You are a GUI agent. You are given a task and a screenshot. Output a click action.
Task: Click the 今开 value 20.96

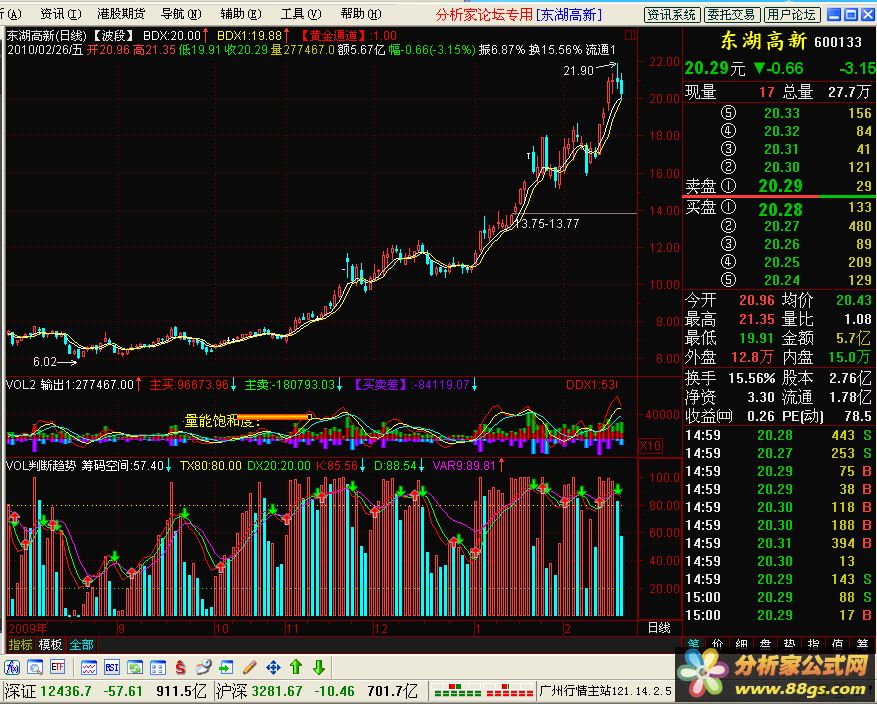point(757,300)
